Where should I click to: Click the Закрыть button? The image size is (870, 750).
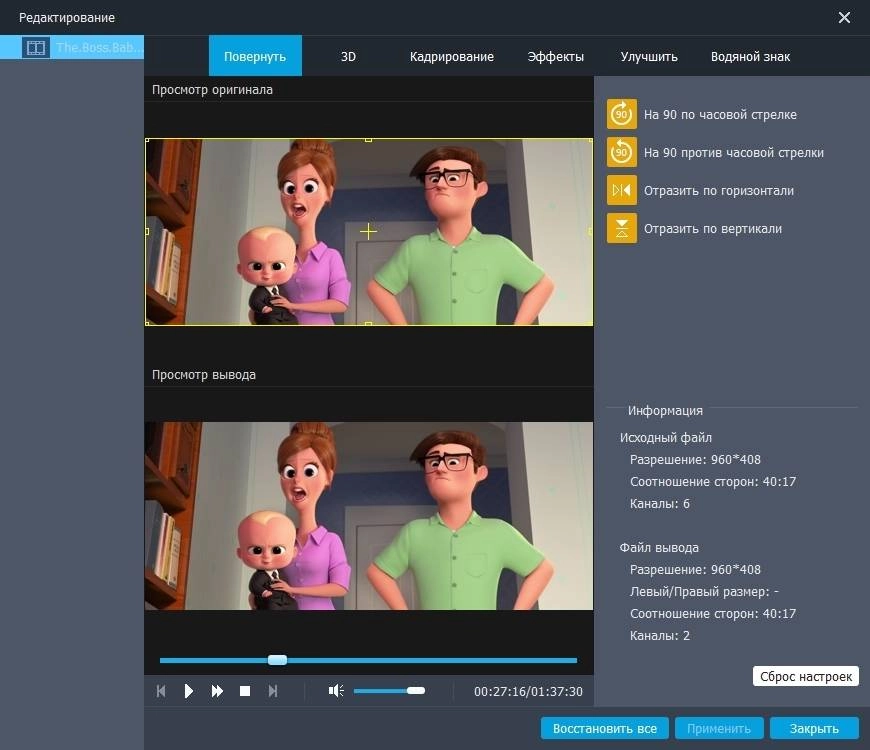pyautogui.click(x=814, y=728)
